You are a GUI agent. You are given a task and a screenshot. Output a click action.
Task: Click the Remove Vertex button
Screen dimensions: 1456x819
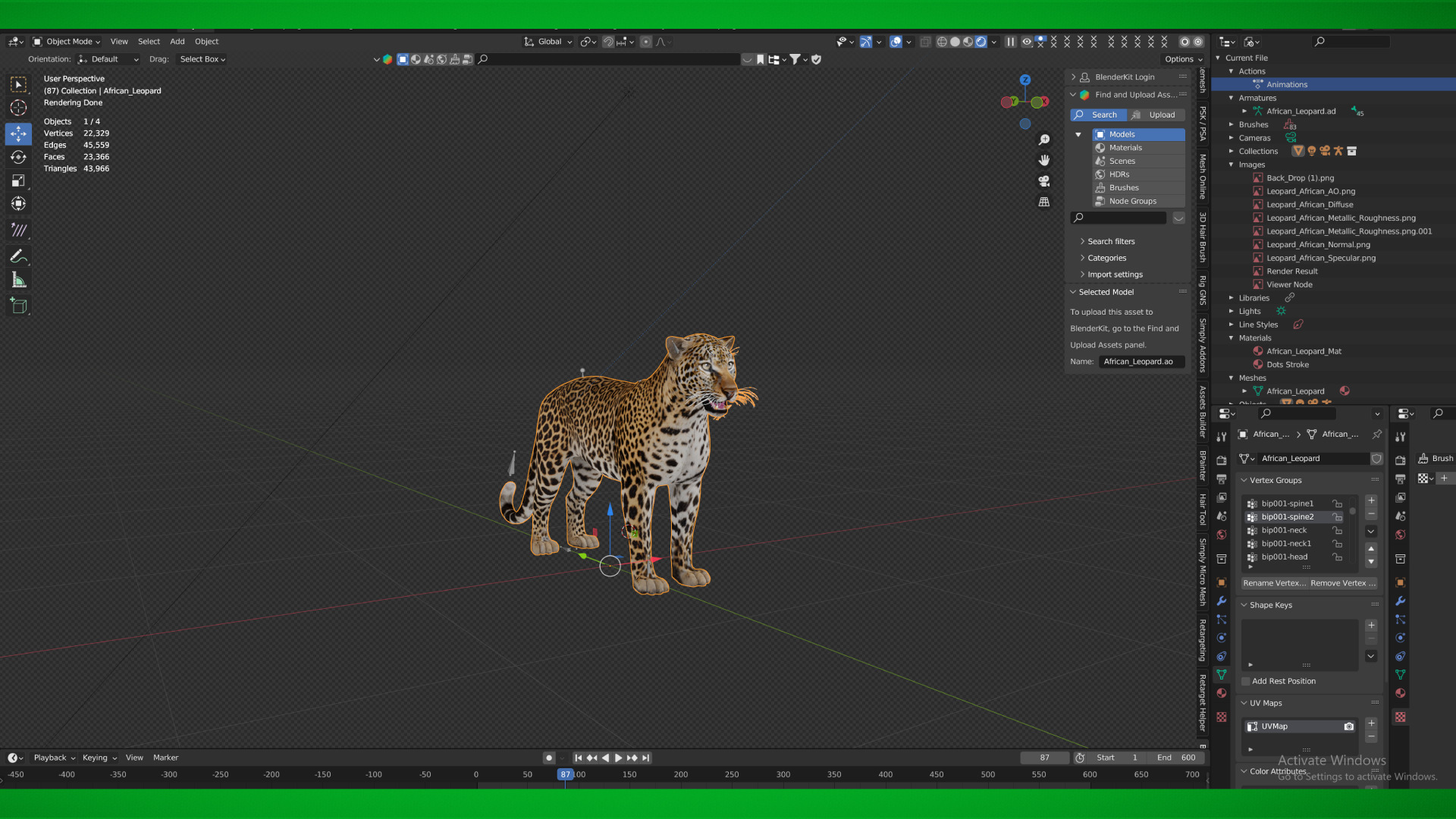click(x=1342, y=583)
